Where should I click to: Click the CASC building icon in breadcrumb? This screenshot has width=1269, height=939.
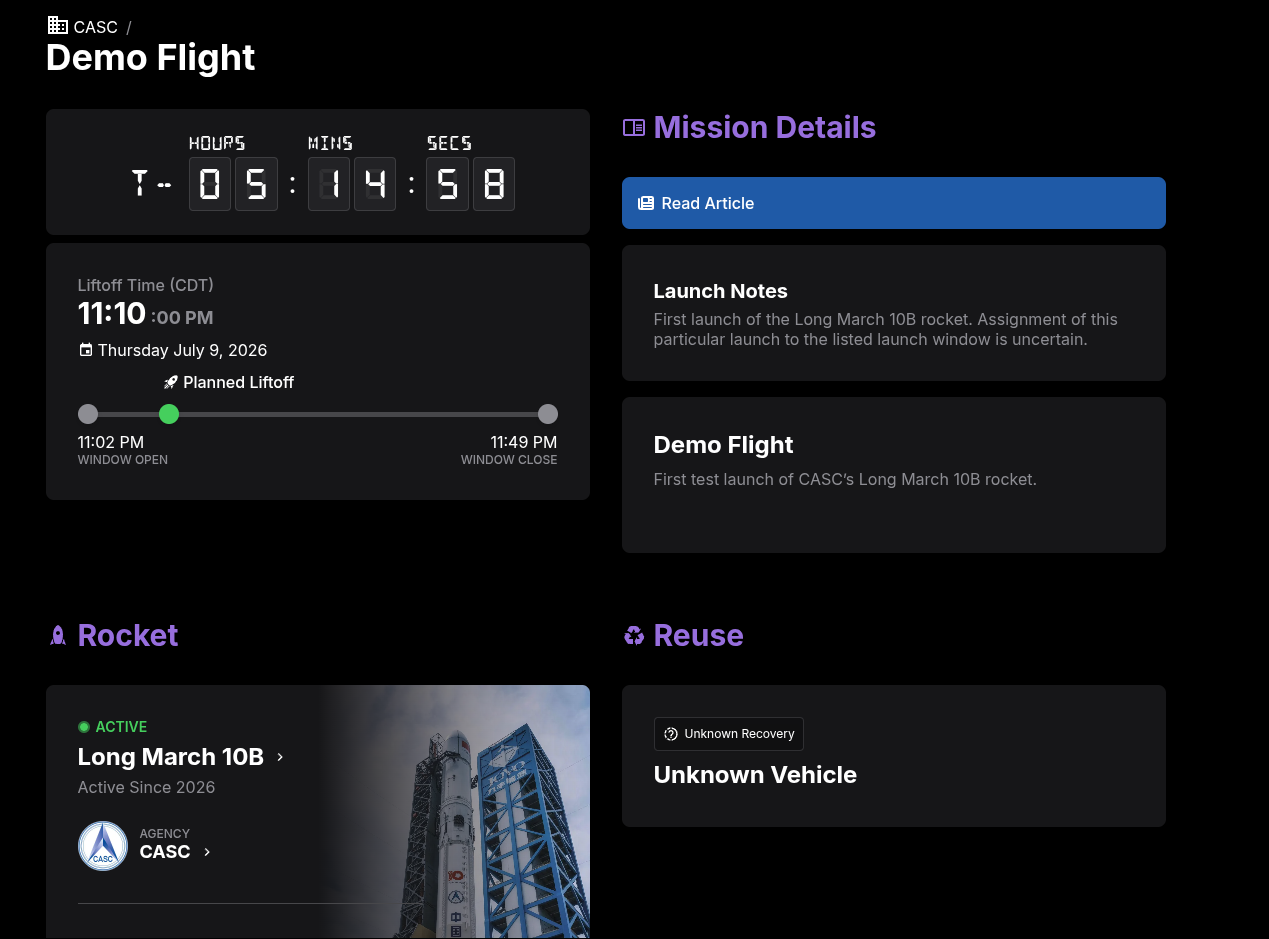[x=58, y=26]
